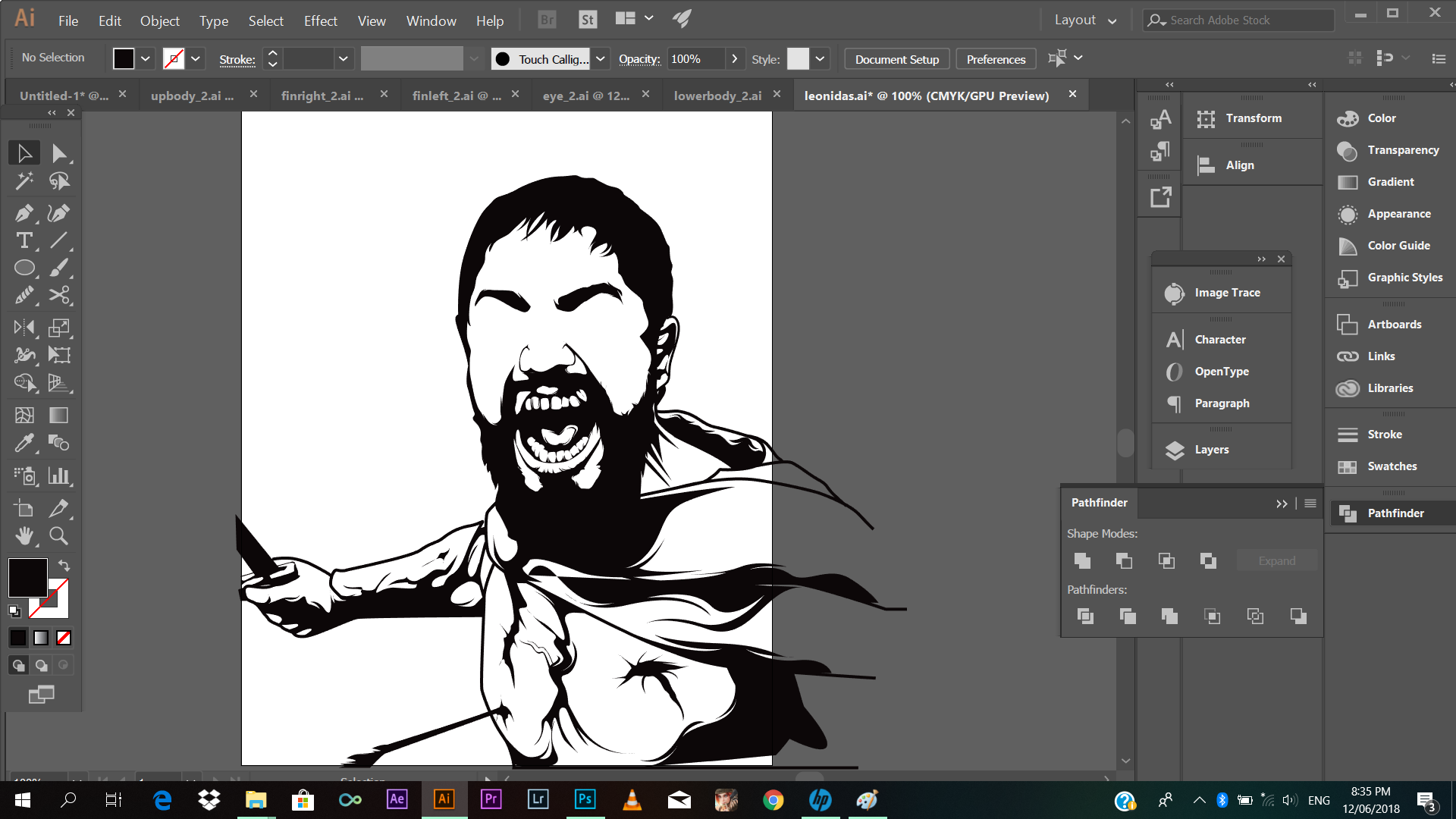Select the Eyedropper tool
This screenshot has height=819, width=1456.
click(x=24, y=443)
